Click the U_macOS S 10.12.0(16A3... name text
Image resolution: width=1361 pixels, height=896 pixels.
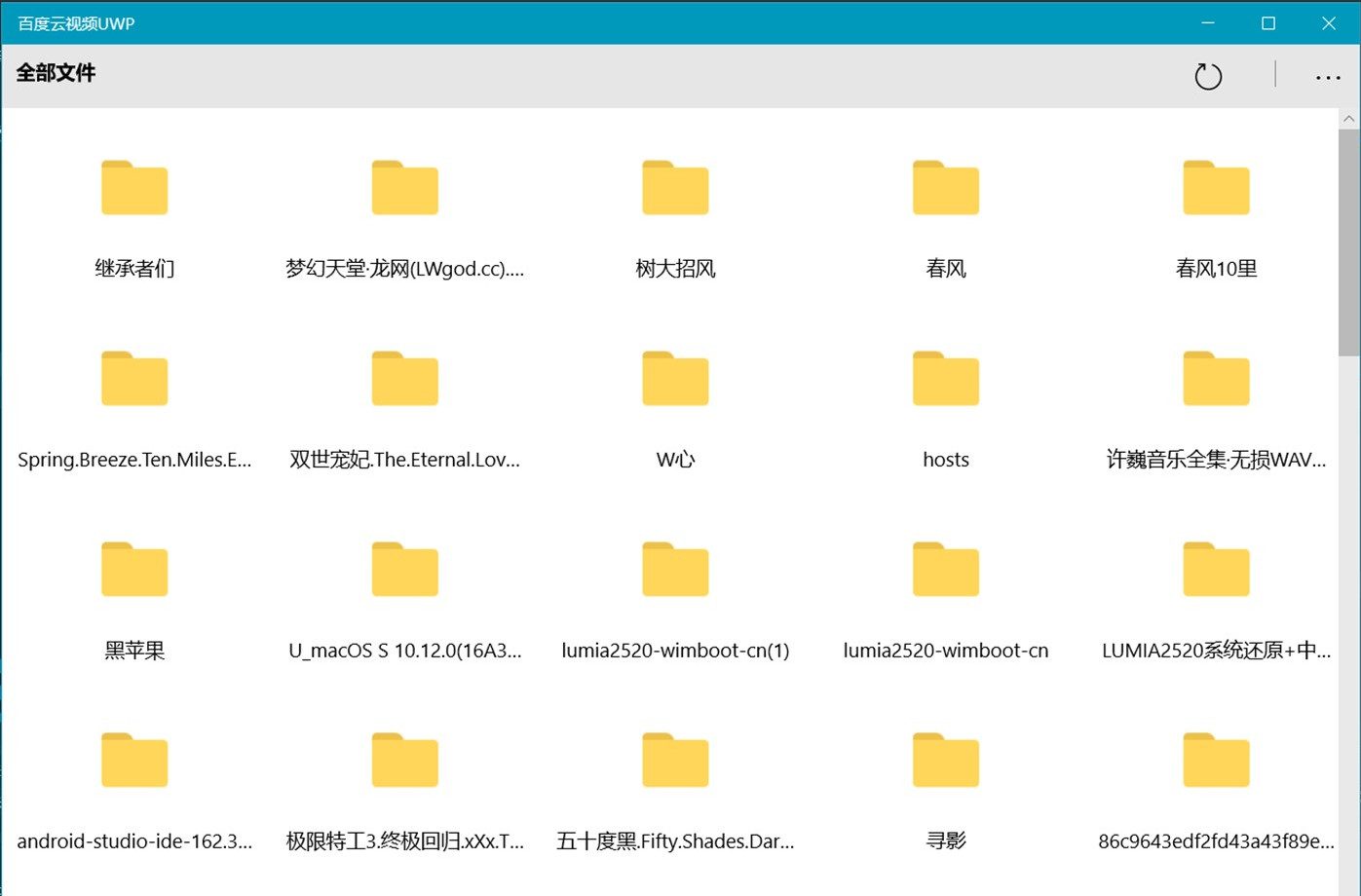click(405, 651)
